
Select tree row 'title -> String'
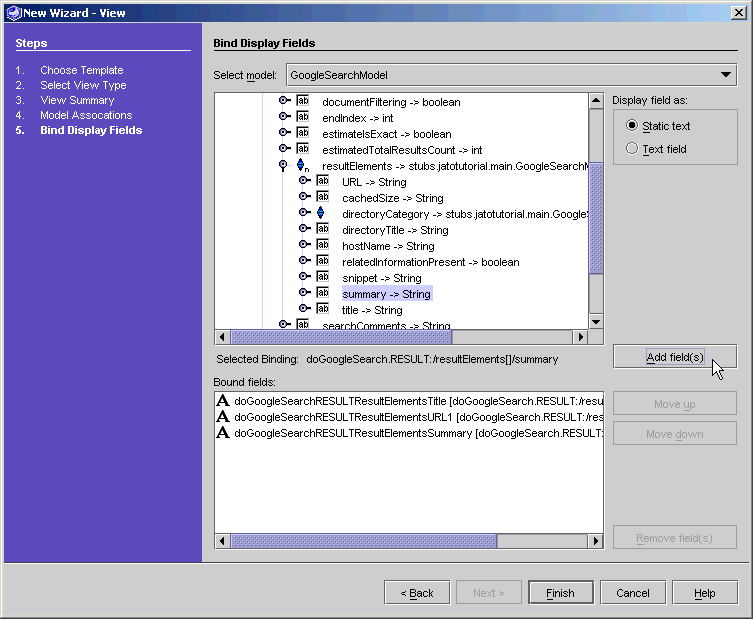click(372, 310)
